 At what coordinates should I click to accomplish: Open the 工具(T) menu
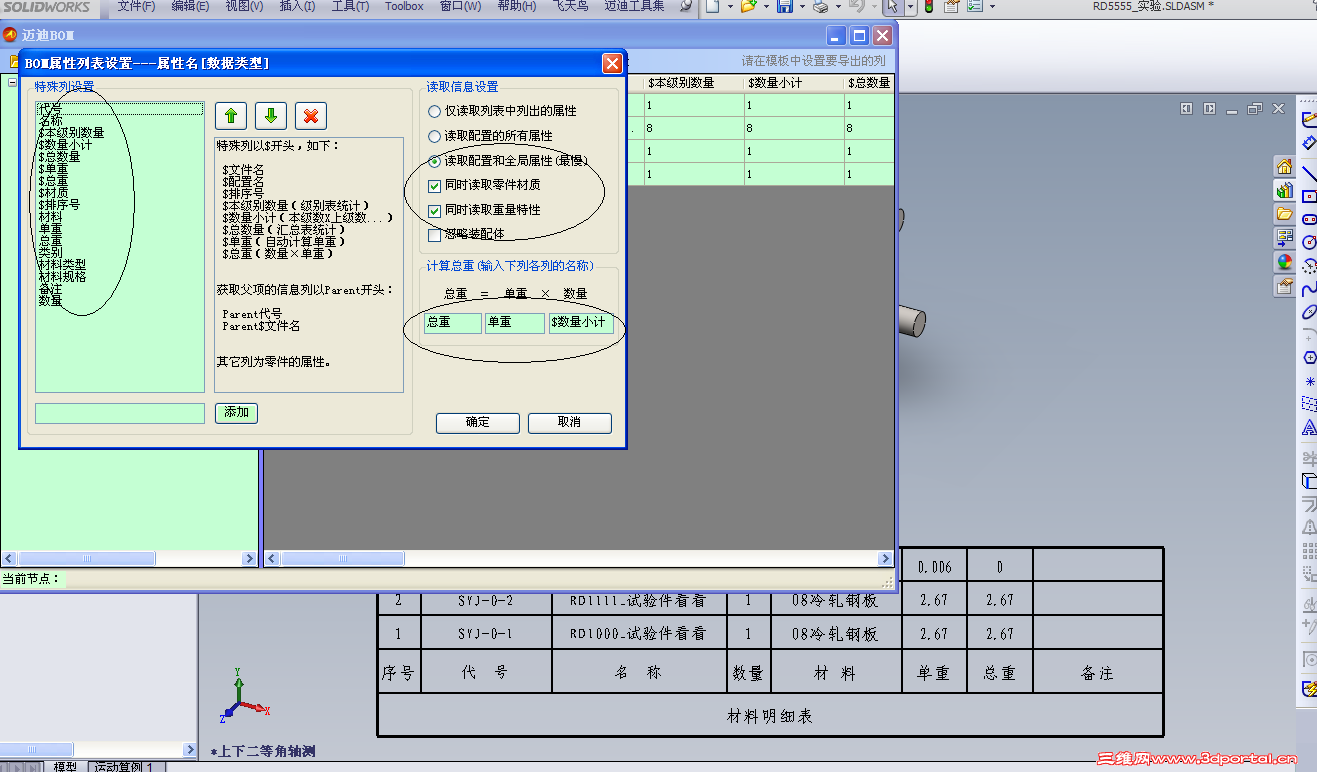(x=350, y=6)
